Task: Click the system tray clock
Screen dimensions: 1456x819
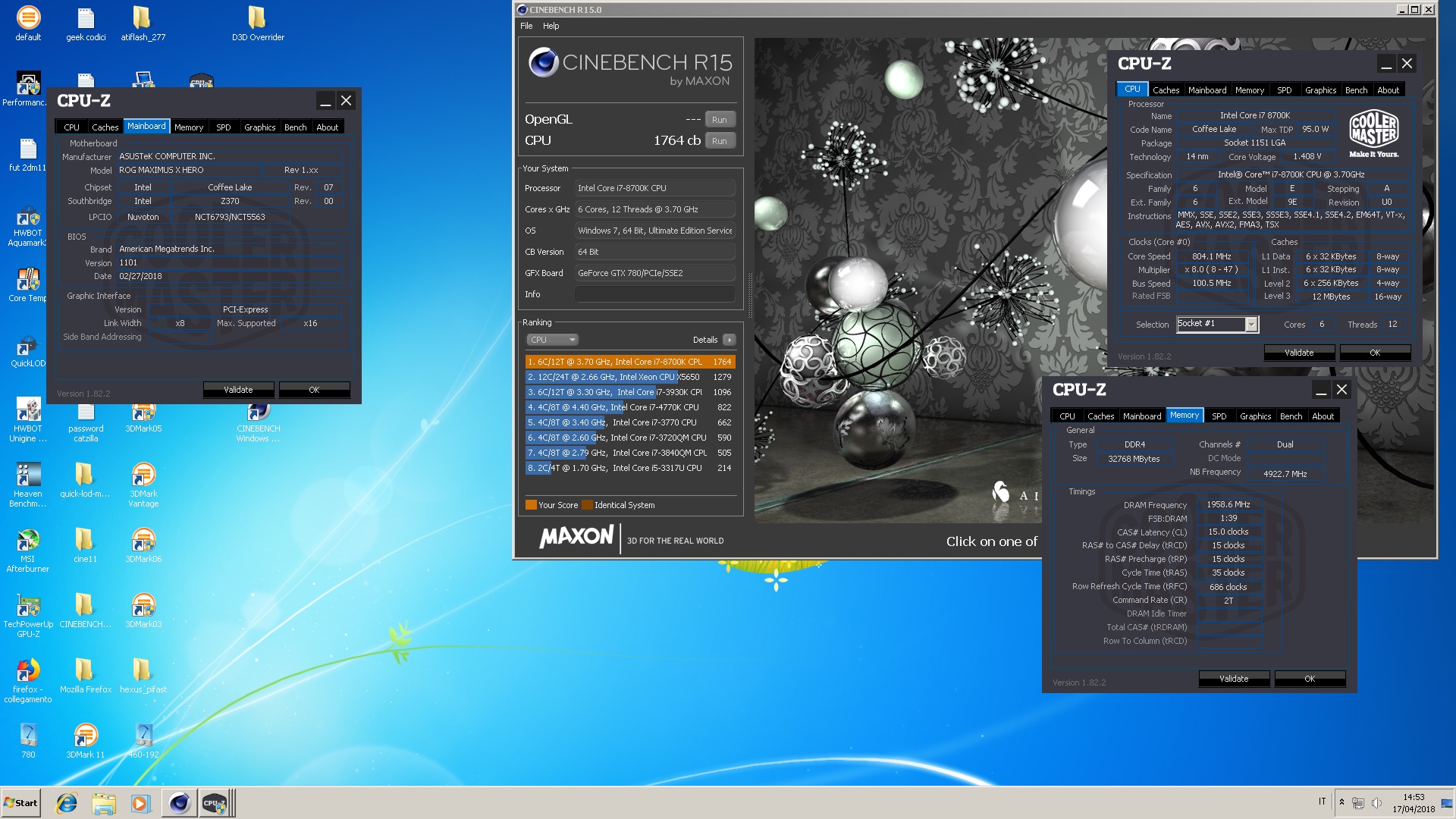Action: (1413, 803)
